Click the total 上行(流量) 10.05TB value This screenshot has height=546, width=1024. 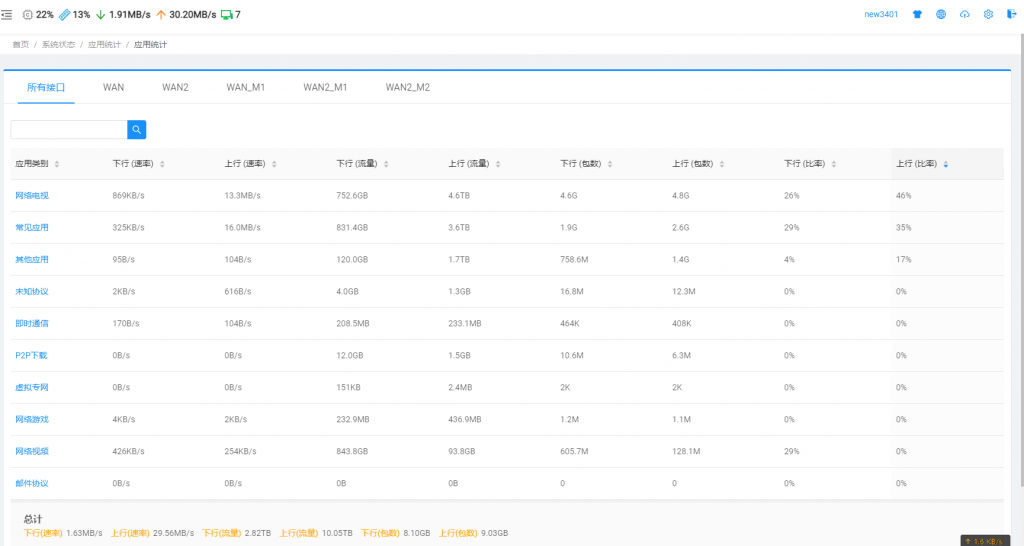(337, 534)
